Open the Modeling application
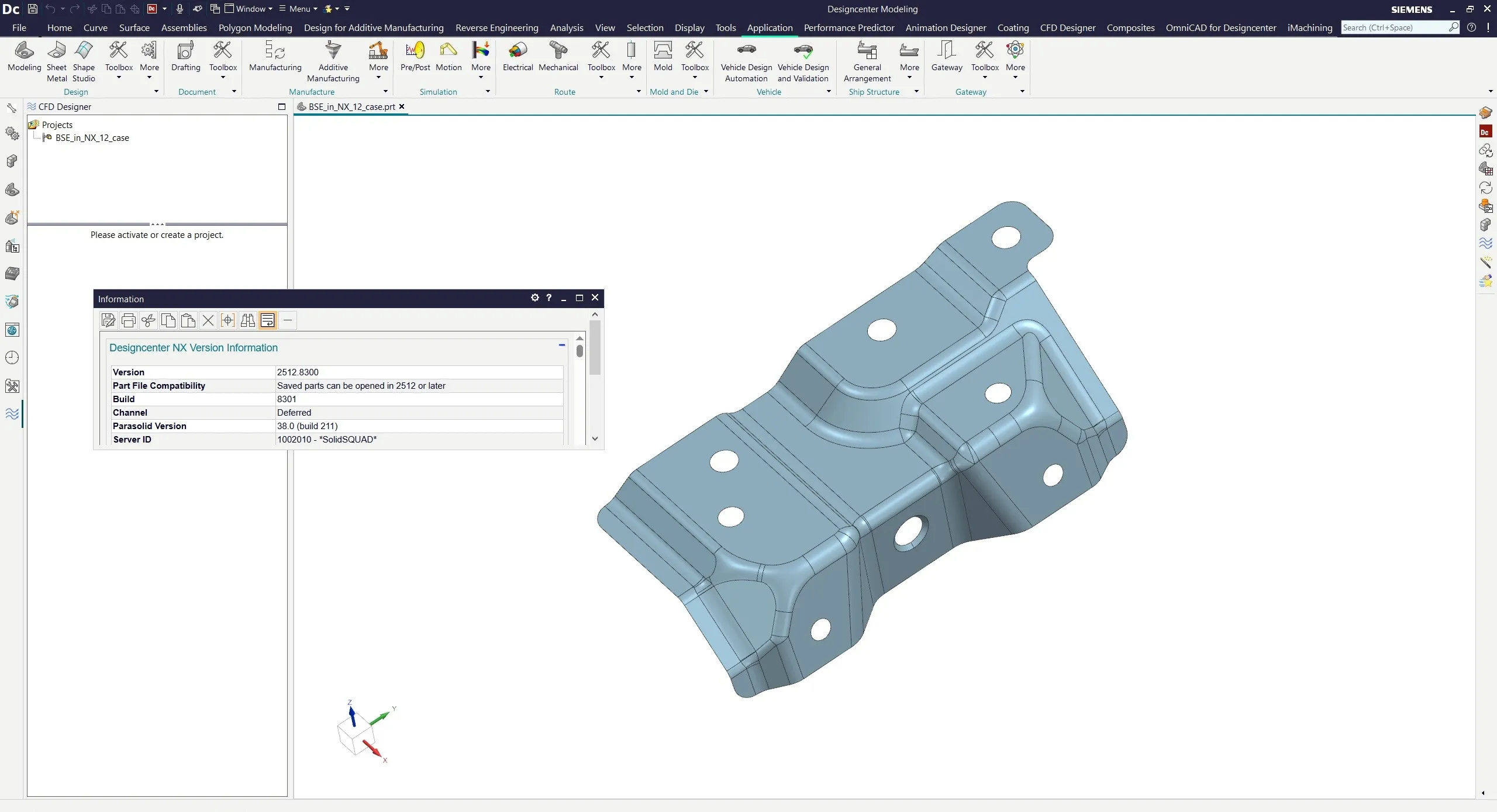This screenshot has width=1497, height=812. click(25, 57)
